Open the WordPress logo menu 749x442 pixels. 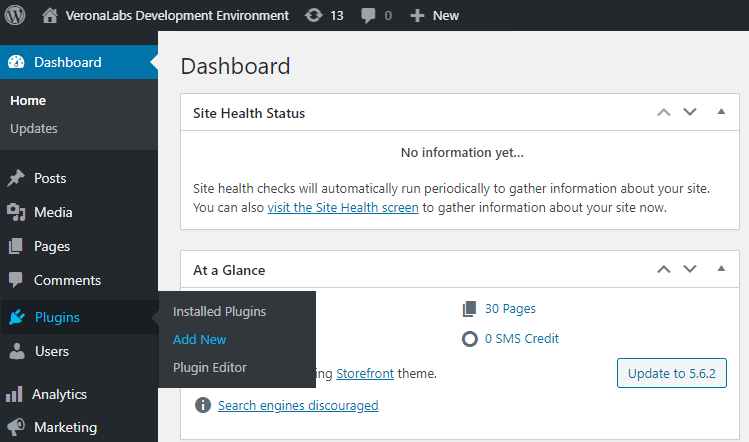point(15,15)
